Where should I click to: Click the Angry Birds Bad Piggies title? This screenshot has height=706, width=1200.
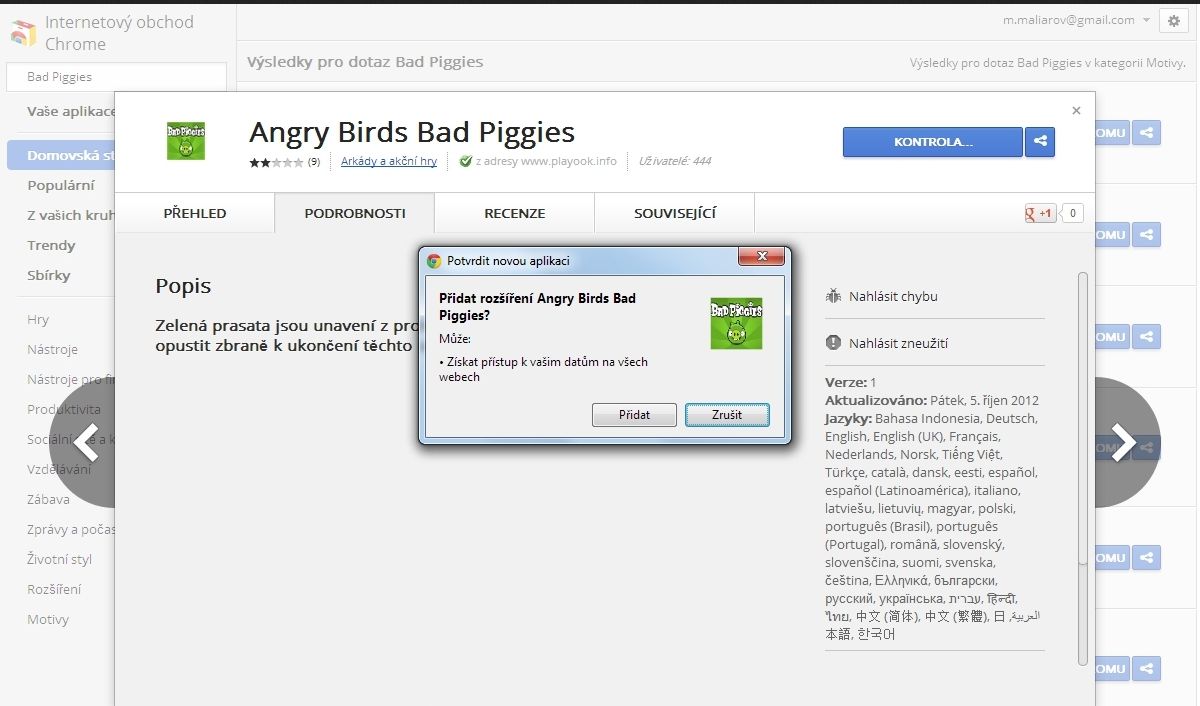(x=412, y=132)
